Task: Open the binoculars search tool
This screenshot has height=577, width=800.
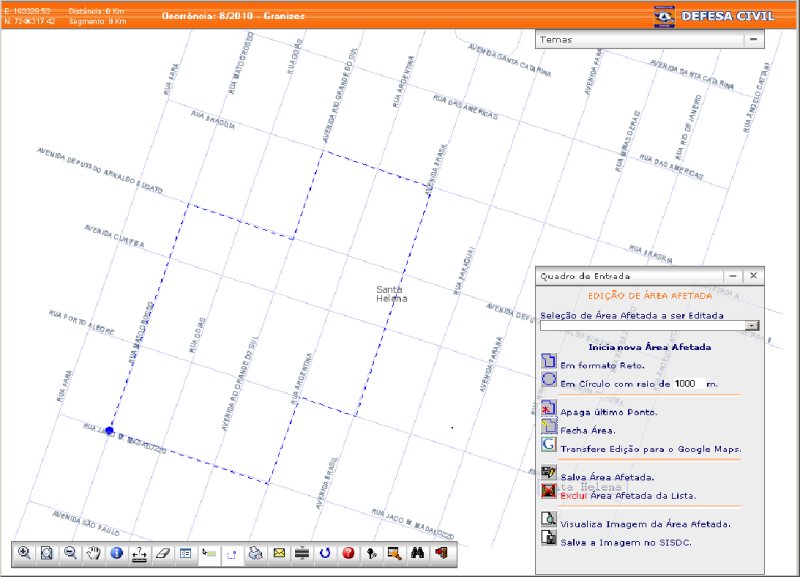Action: [x=418, y=552]
